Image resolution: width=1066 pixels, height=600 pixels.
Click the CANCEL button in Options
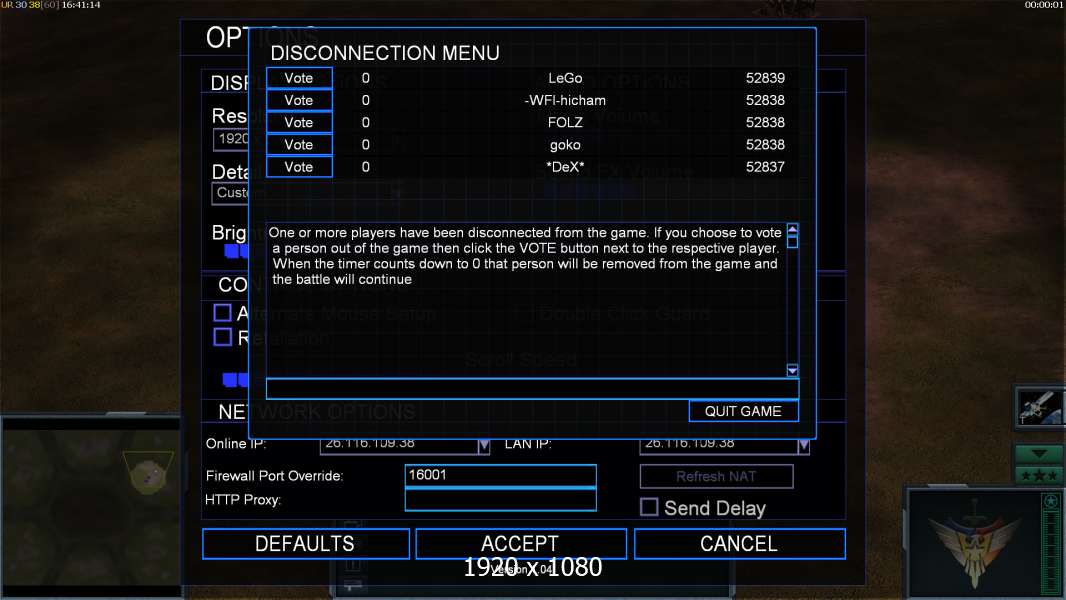(739, 544)
